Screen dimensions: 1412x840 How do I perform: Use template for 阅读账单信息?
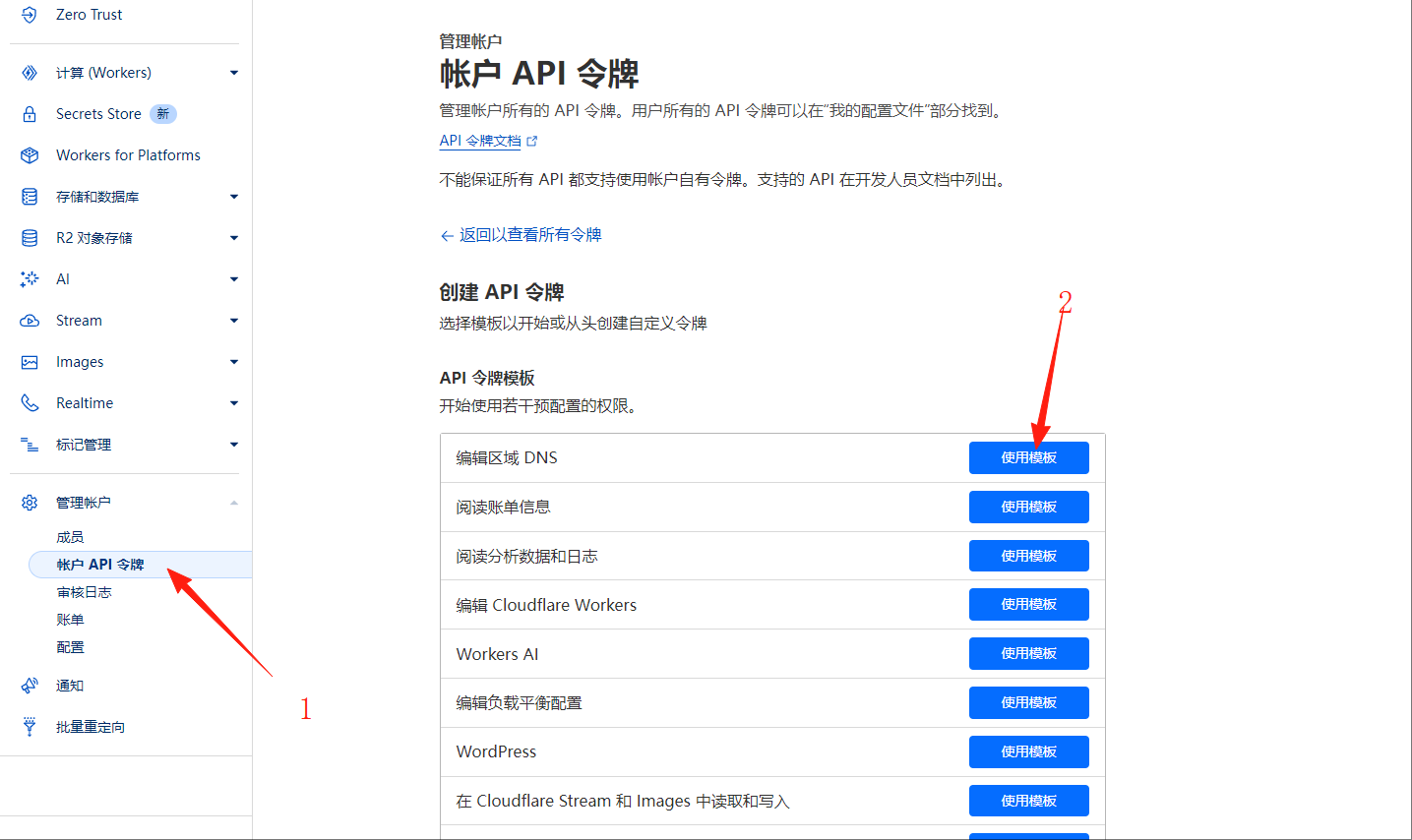point(1029,507)
